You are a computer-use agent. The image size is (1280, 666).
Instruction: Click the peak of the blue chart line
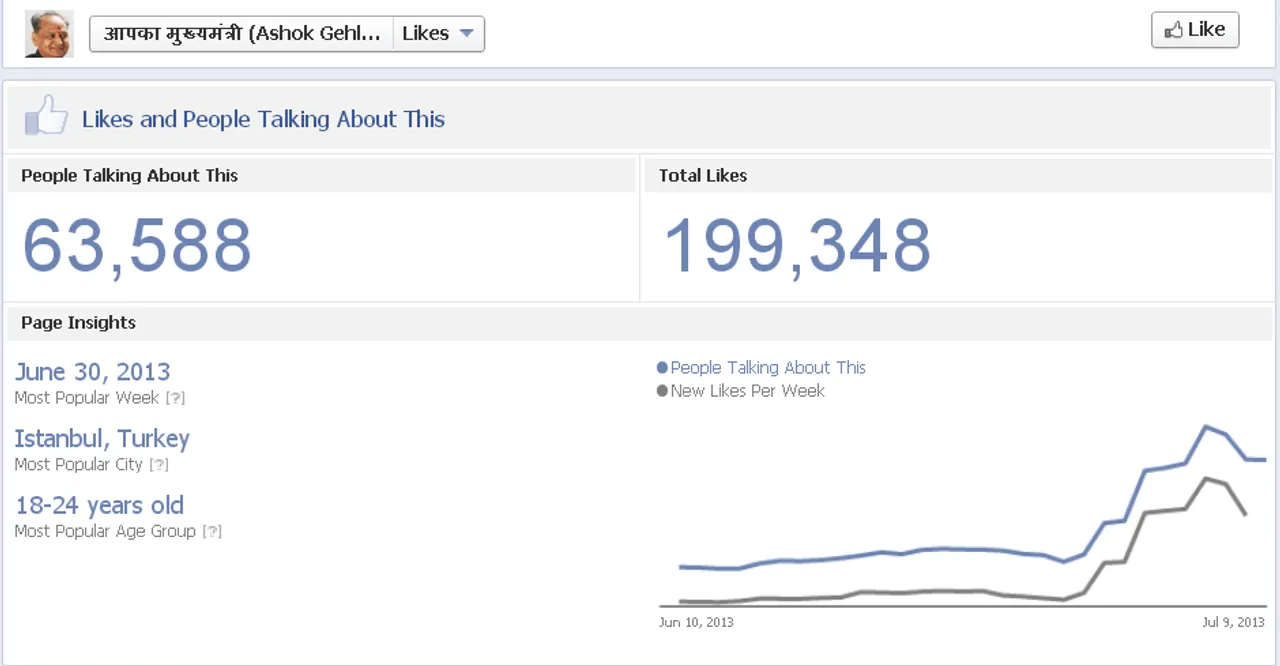(1206, 427)
